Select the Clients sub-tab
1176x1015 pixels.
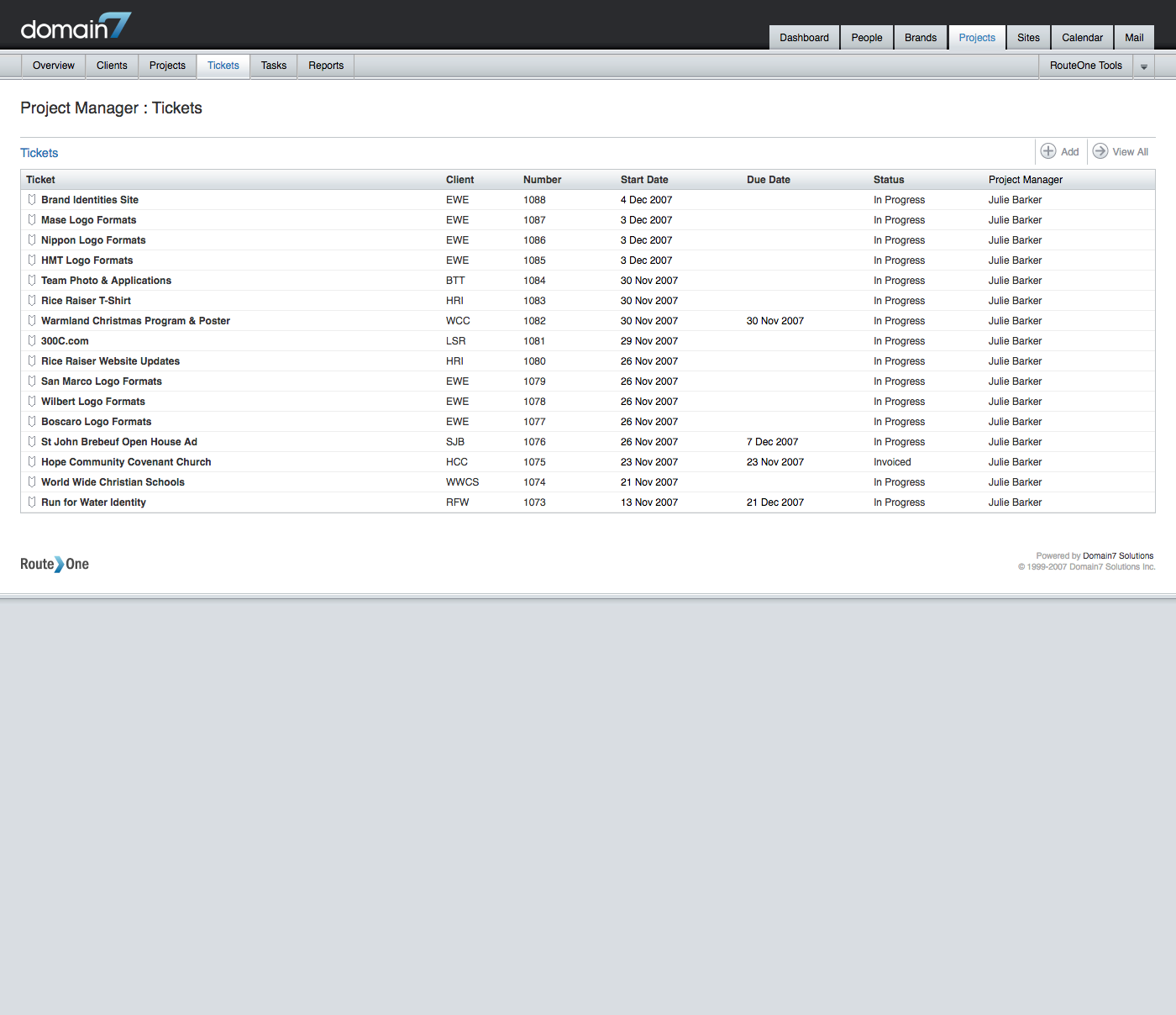tap(112, 66)
